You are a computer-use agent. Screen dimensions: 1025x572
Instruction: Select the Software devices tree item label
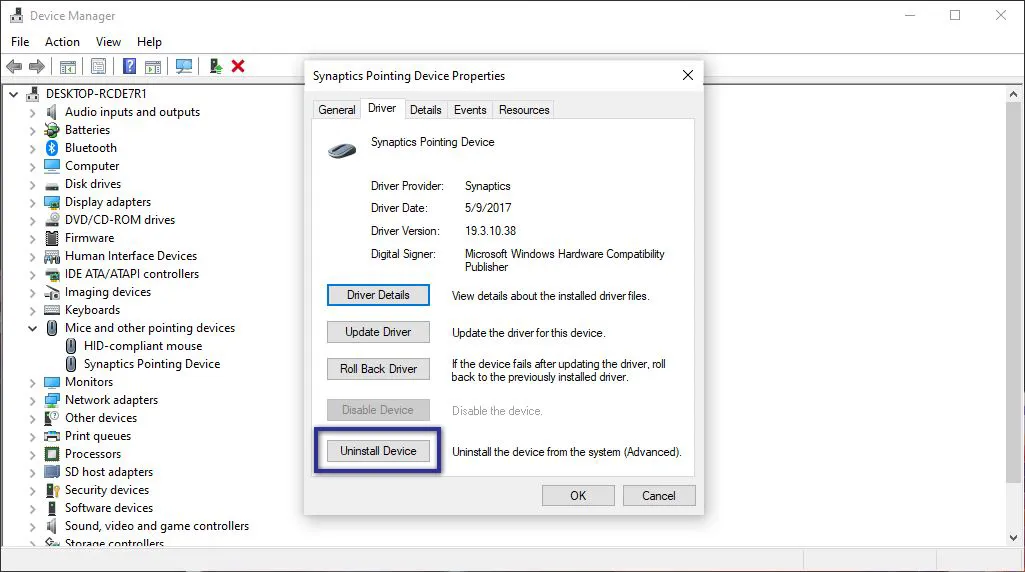109,508
